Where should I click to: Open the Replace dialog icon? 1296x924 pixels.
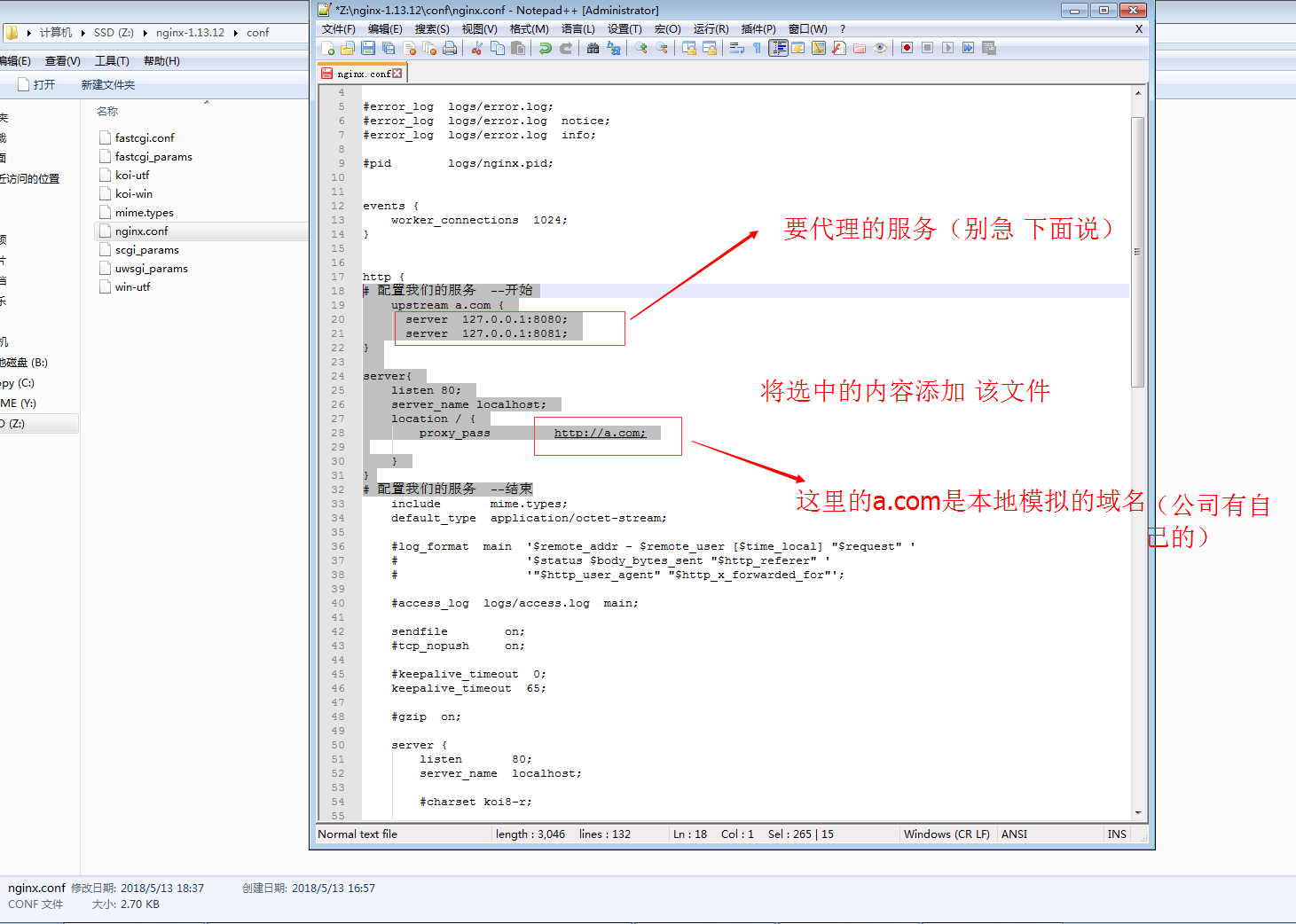click(x=614, y=48)
